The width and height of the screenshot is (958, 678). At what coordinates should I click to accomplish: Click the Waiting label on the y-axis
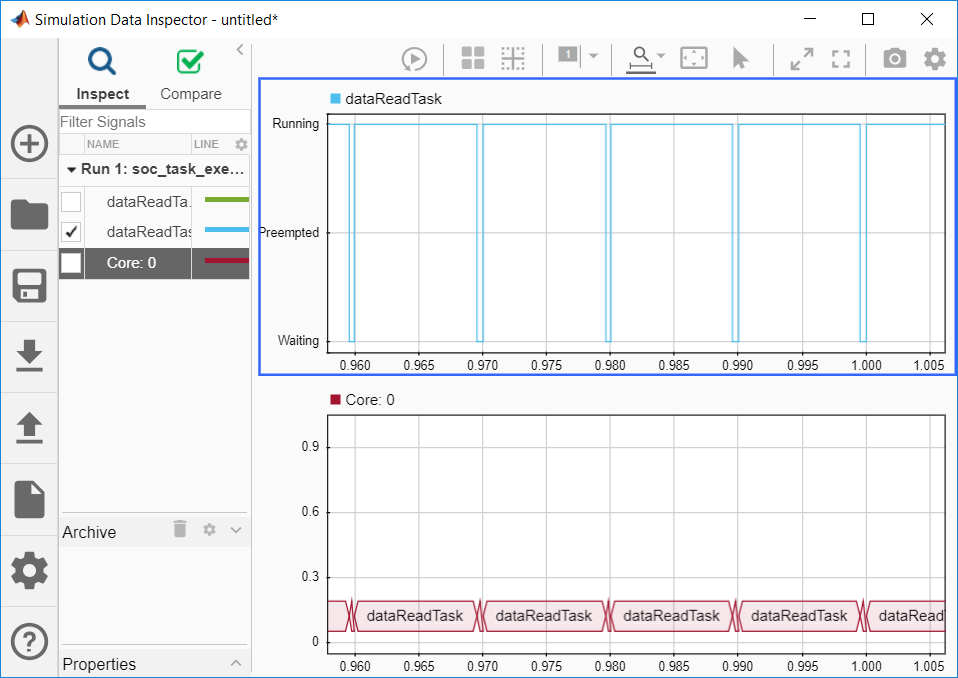pyautogui.click(x=298, y=341)
